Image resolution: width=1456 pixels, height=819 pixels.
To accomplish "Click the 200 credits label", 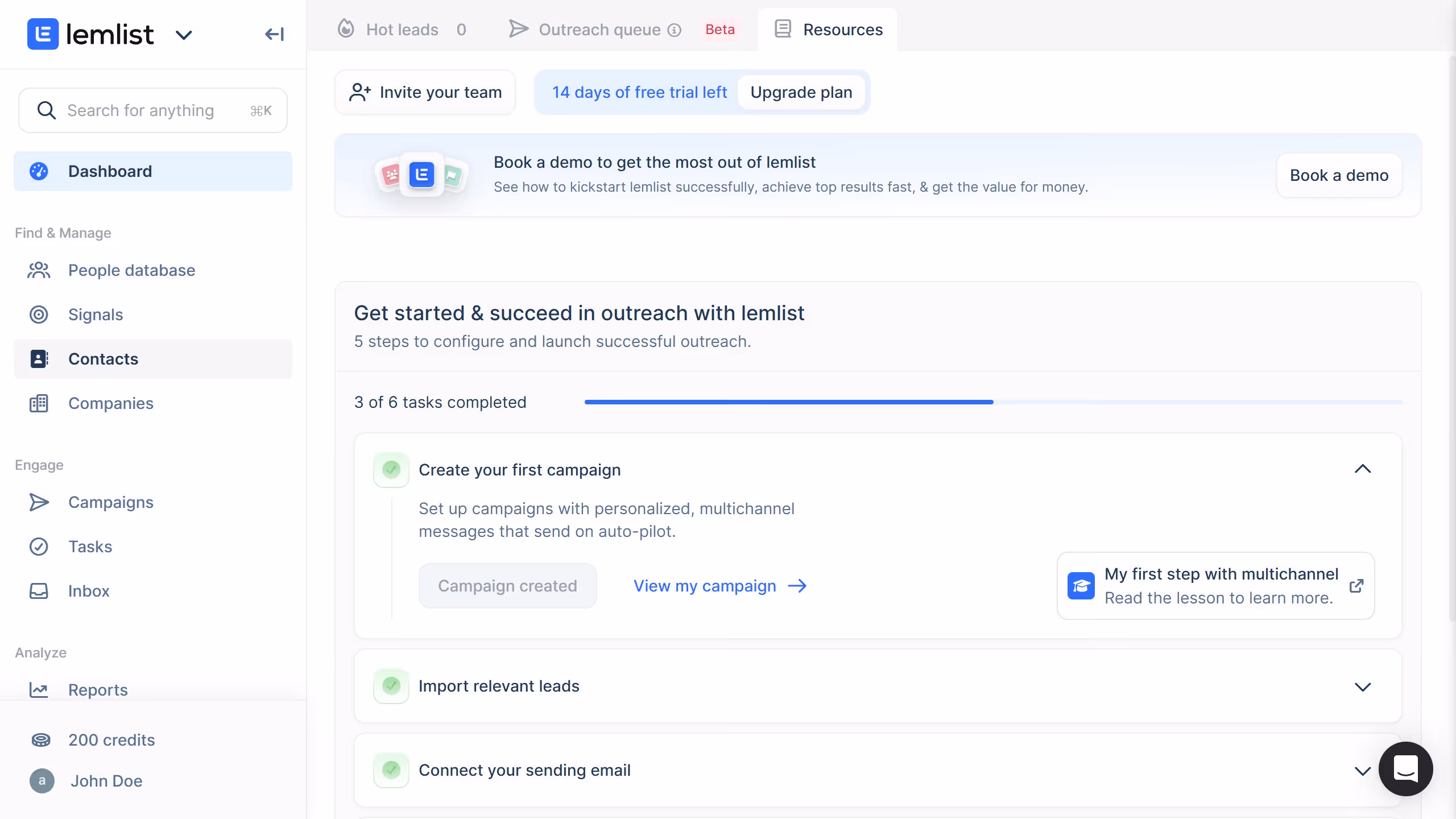I will pyautogui.click(x=111, y=740).
